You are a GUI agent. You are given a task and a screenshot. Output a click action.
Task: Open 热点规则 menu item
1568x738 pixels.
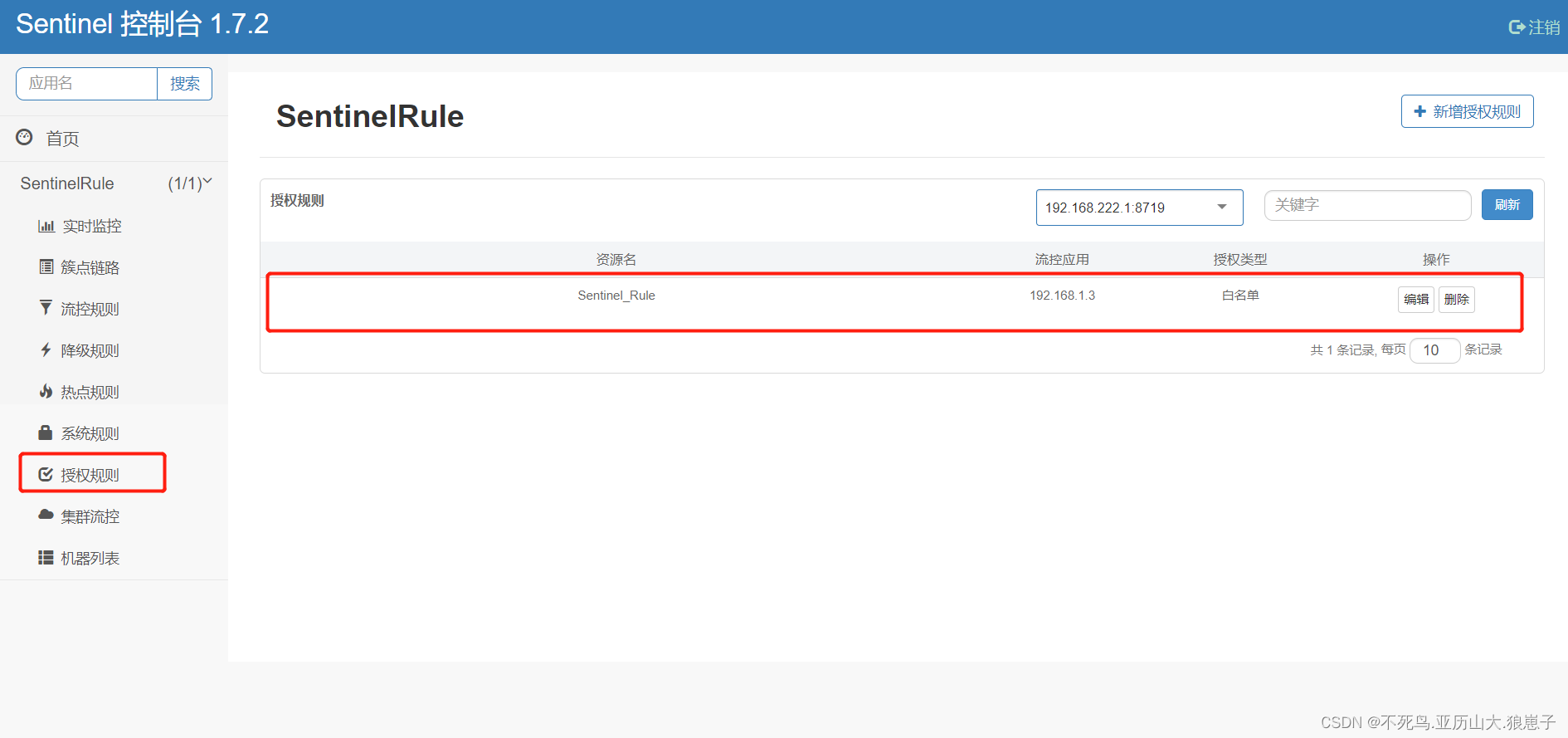click(90, 392)
